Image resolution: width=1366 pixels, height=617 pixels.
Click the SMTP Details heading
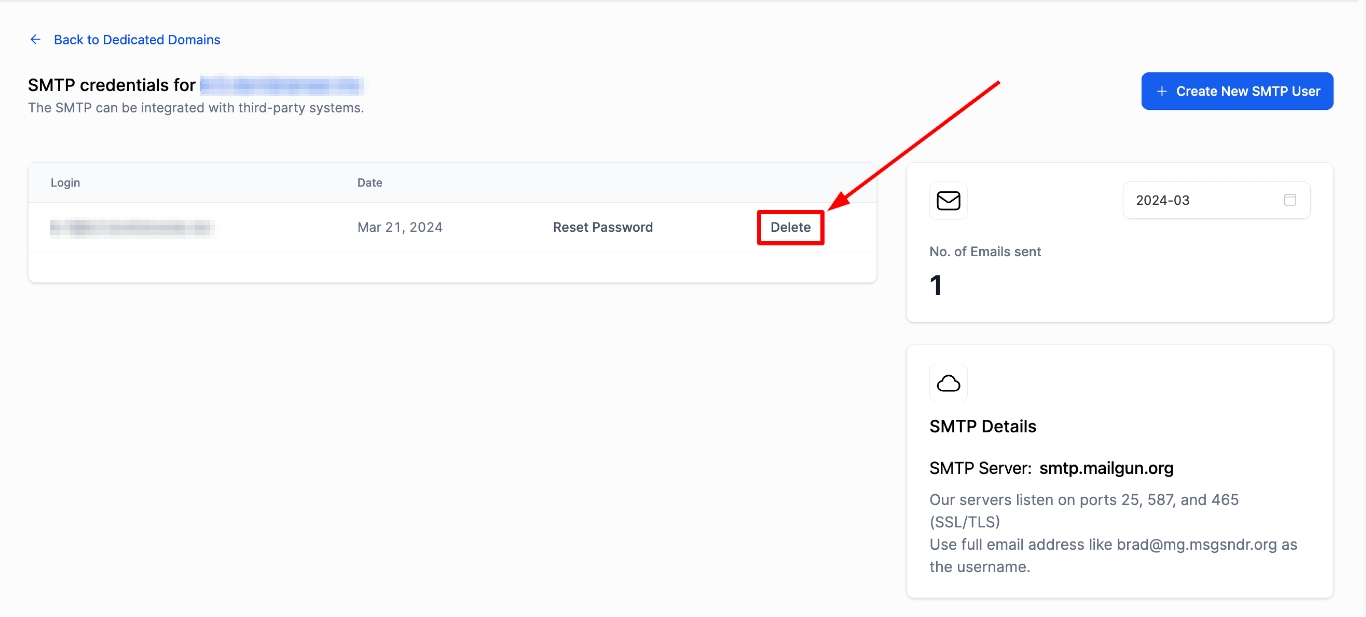(983, 426)
